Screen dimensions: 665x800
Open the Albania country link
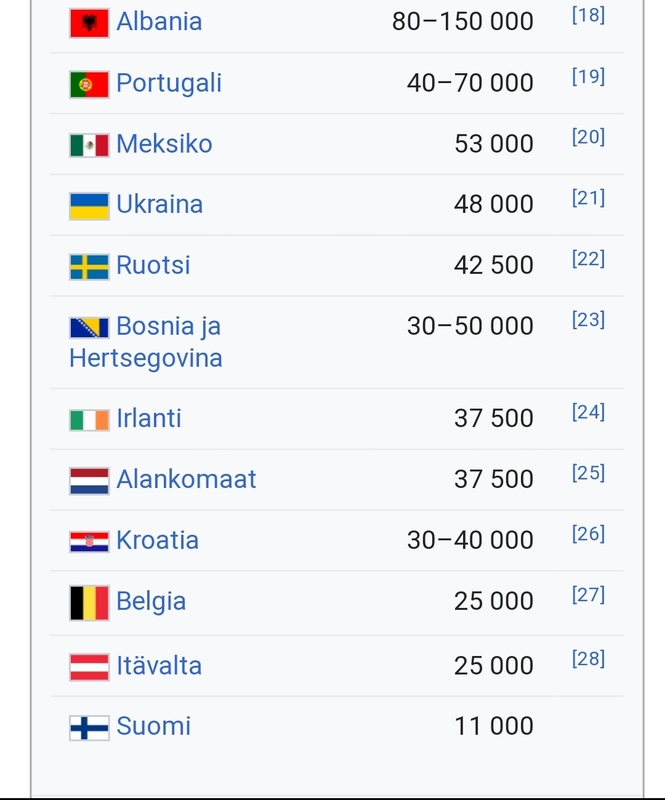(159, 21)
